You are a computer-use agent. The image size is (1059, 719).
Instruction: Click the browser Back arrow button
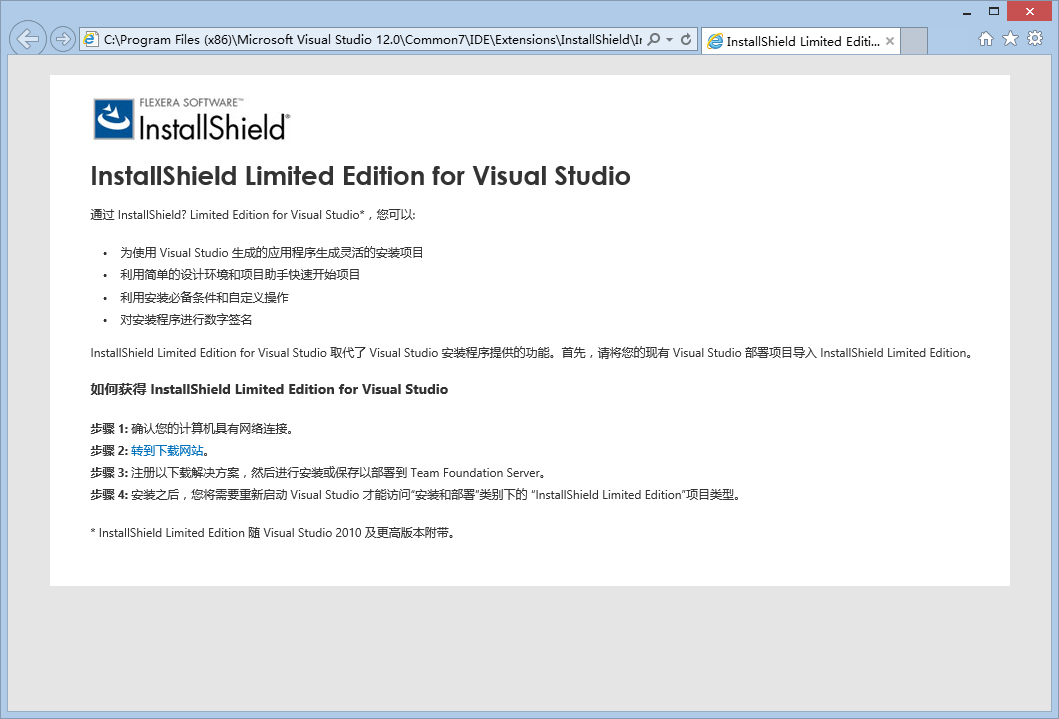pyautogui.click(x=28, y=39)
